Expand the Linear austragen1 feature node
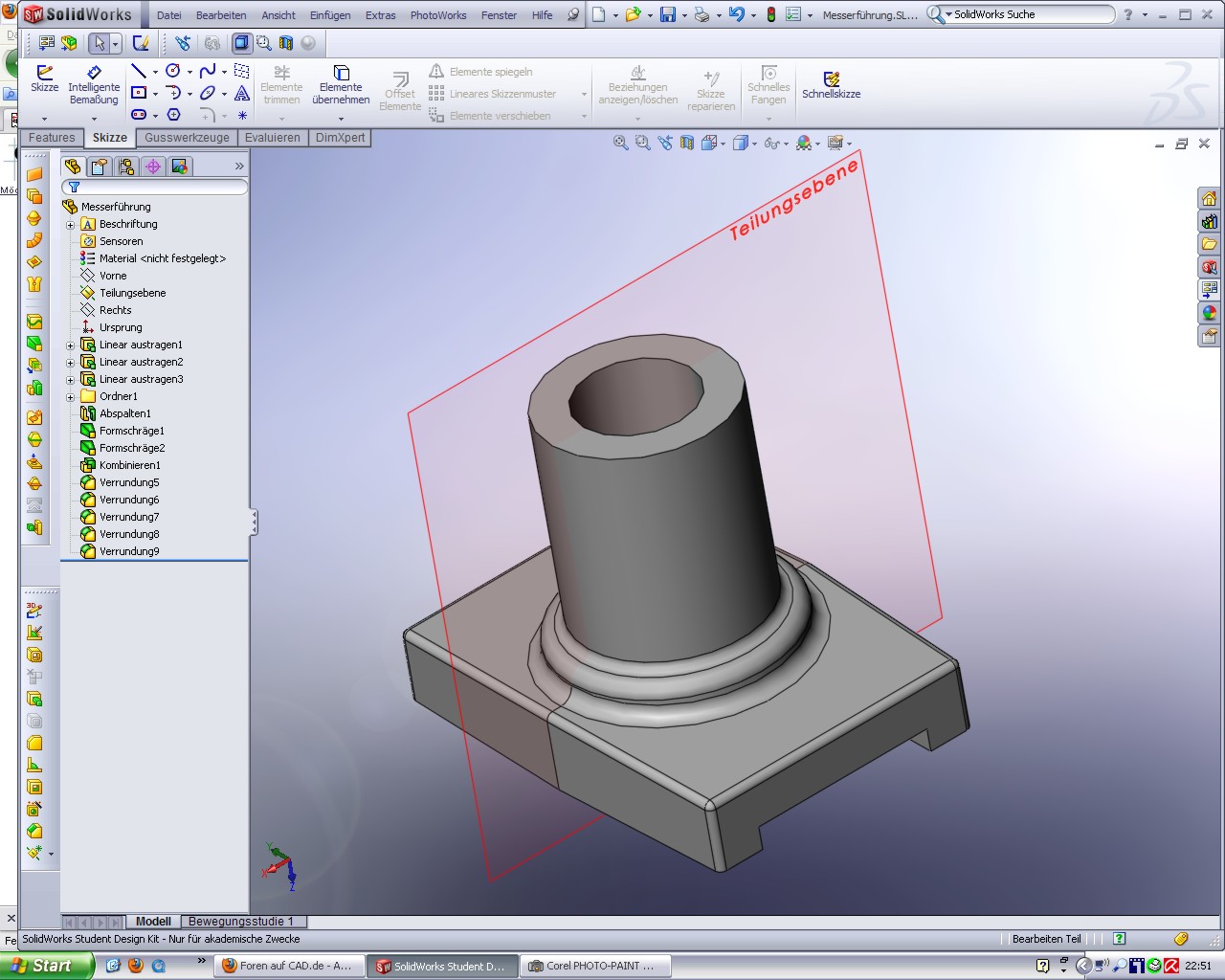The height and width of the screenshot is (980, 1225). [70, 345]
